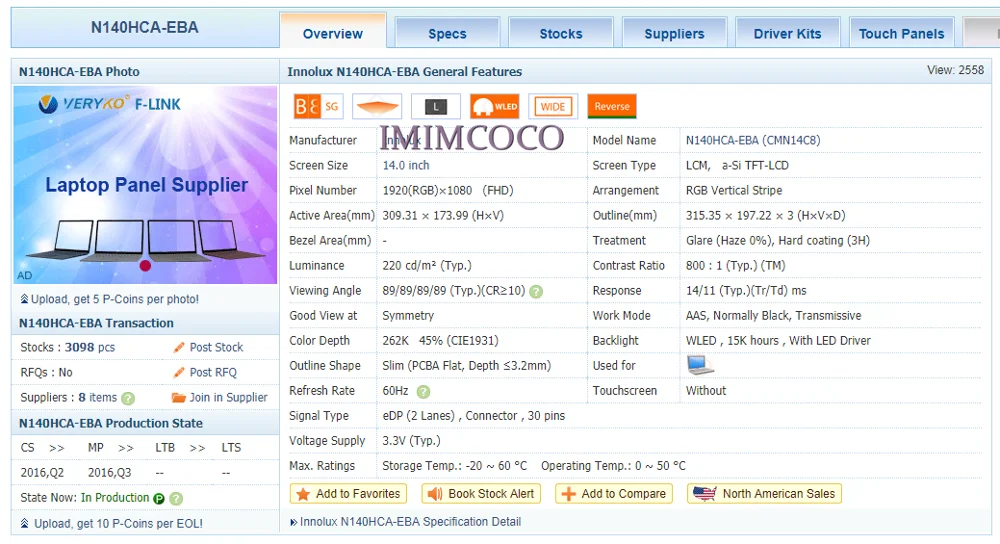Click the View: 2558 counter
Screen dimensions: 1000x544
955,70
